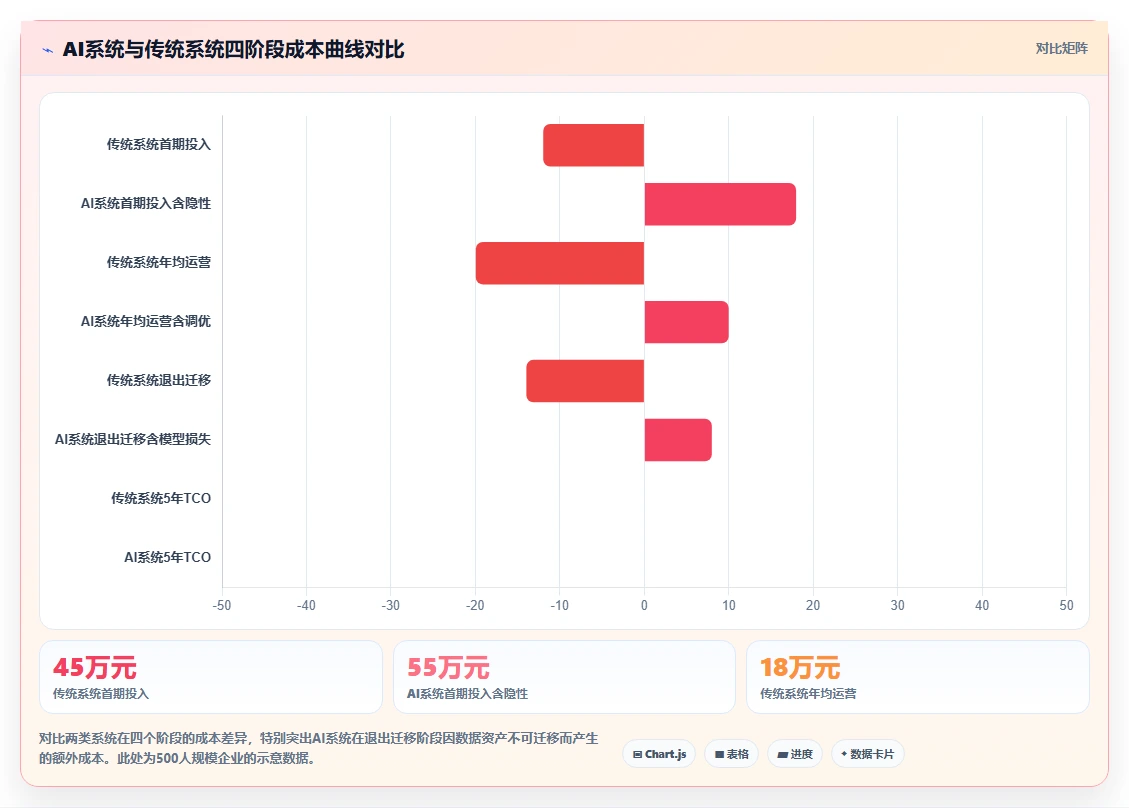Image resolution: width=1129 pixels, height=808 pixels.
Task: Click the -20 tick on the x-axis
Action: 475,606
